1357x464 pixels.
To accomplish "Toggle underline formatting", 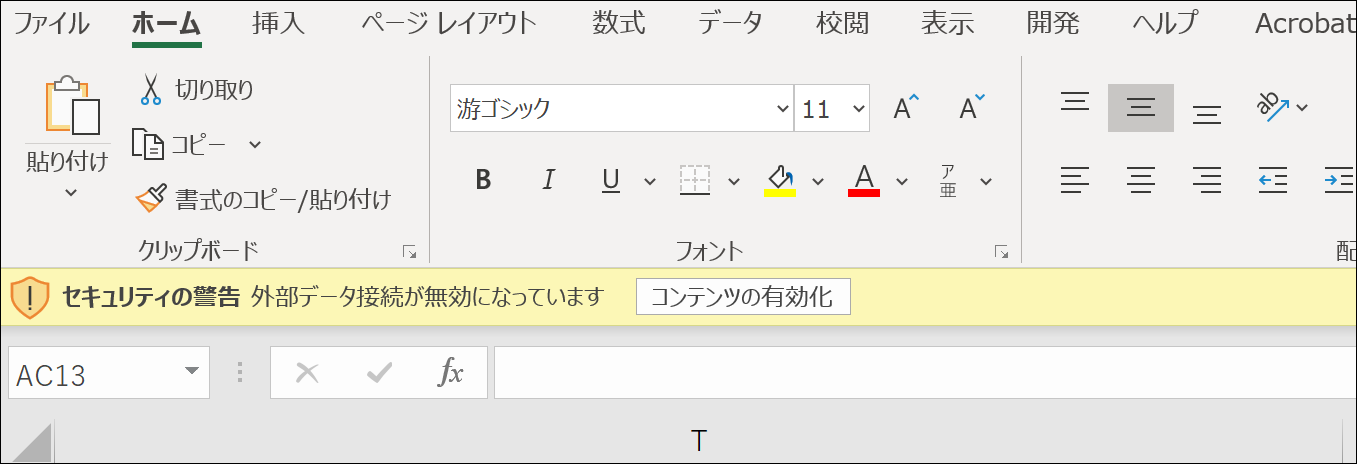I will (611, 180).
